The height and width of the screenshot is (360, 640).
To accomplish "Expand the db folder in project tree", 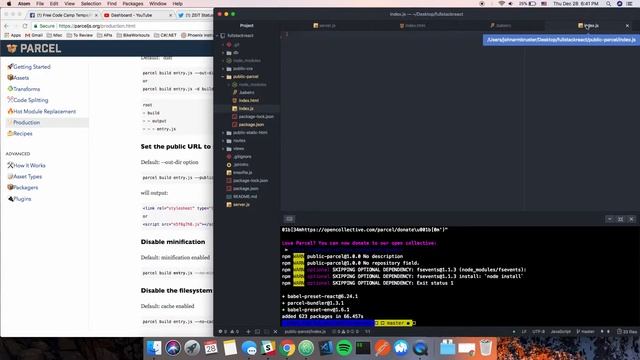I will tap(223, 53).
